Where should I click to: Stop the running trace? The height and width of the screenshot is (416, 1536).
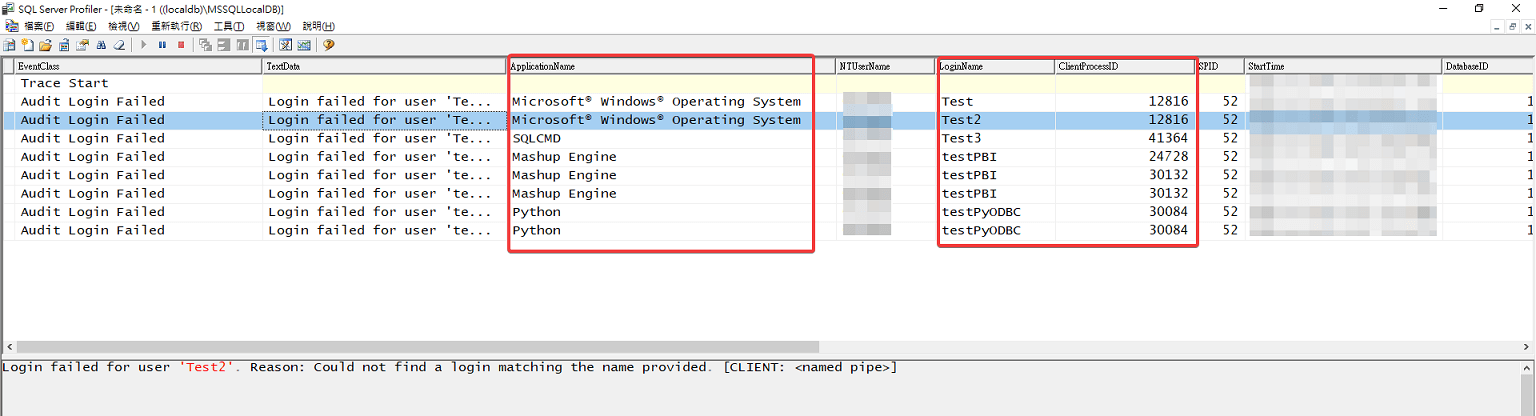[x=181, y=45]
